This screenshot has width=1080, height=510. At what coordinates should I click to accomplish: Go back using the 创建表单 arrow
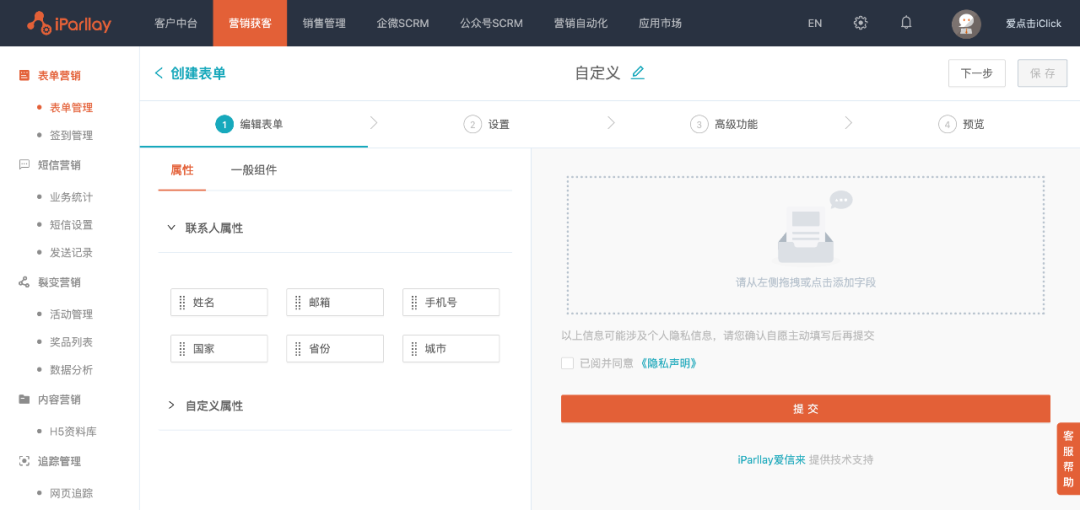click(159, 73)
